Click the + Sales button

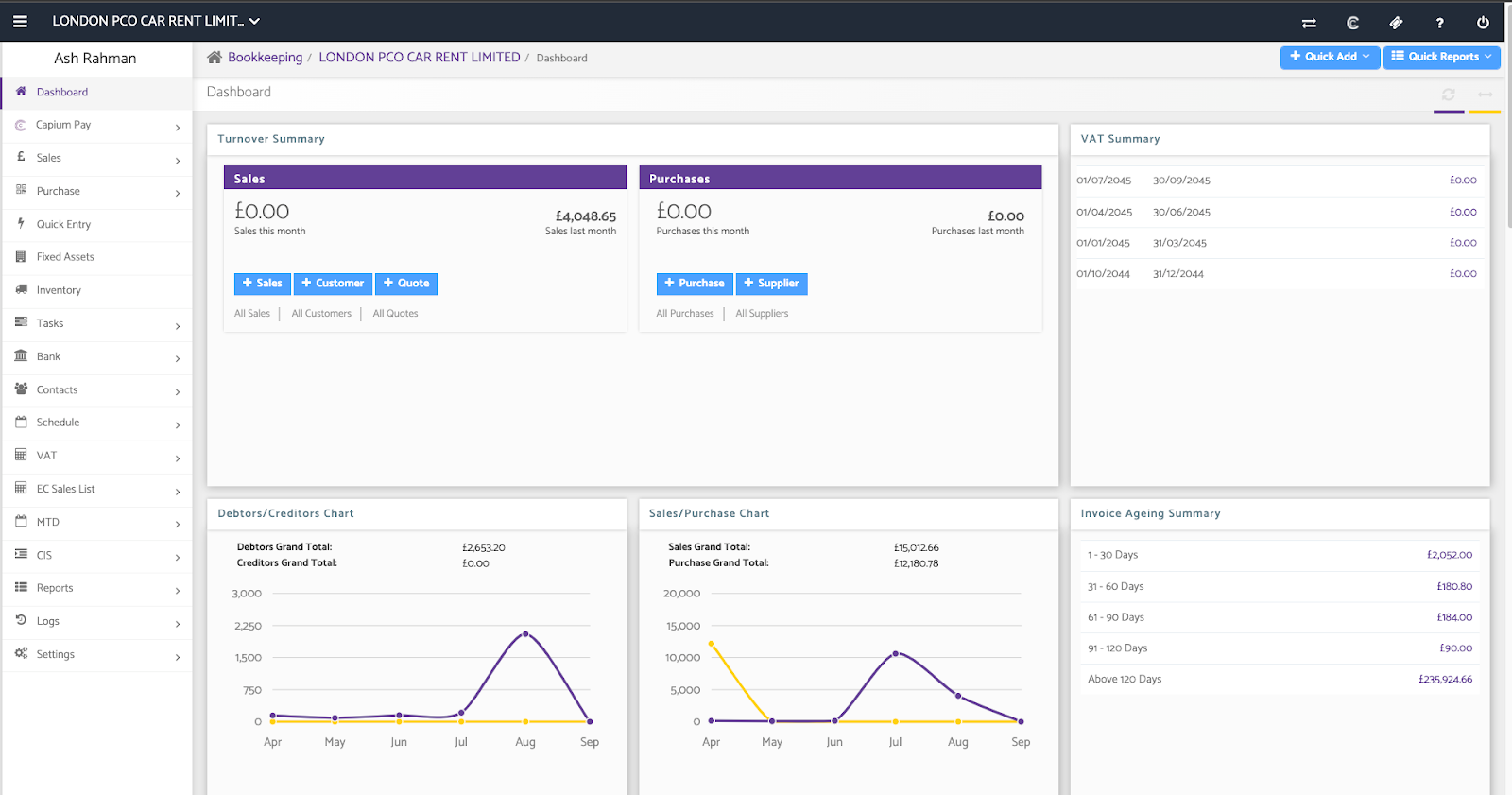[x=263, y=284]
